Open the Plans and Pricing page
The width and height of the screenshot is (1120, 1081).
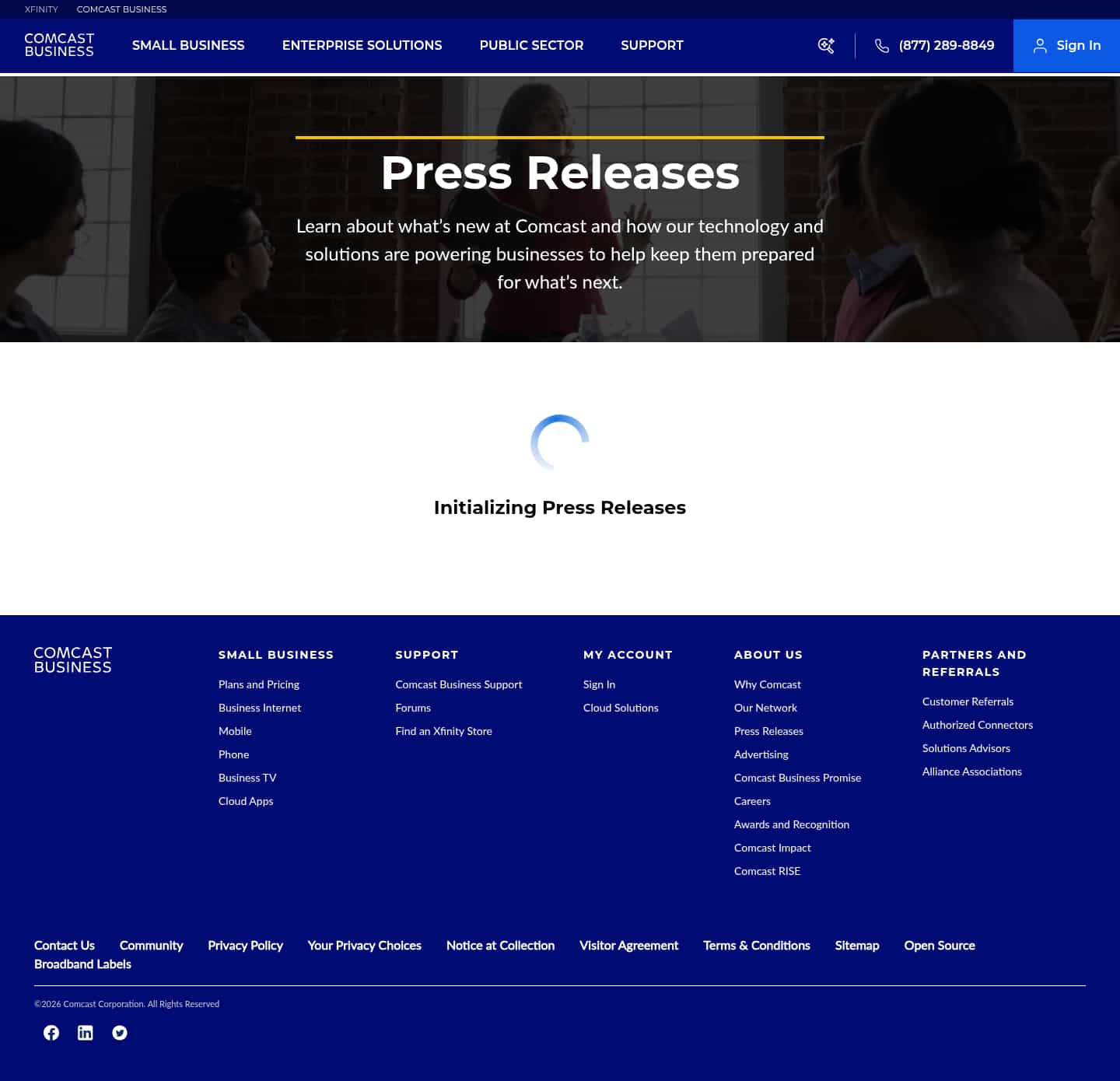click(258, 684)
